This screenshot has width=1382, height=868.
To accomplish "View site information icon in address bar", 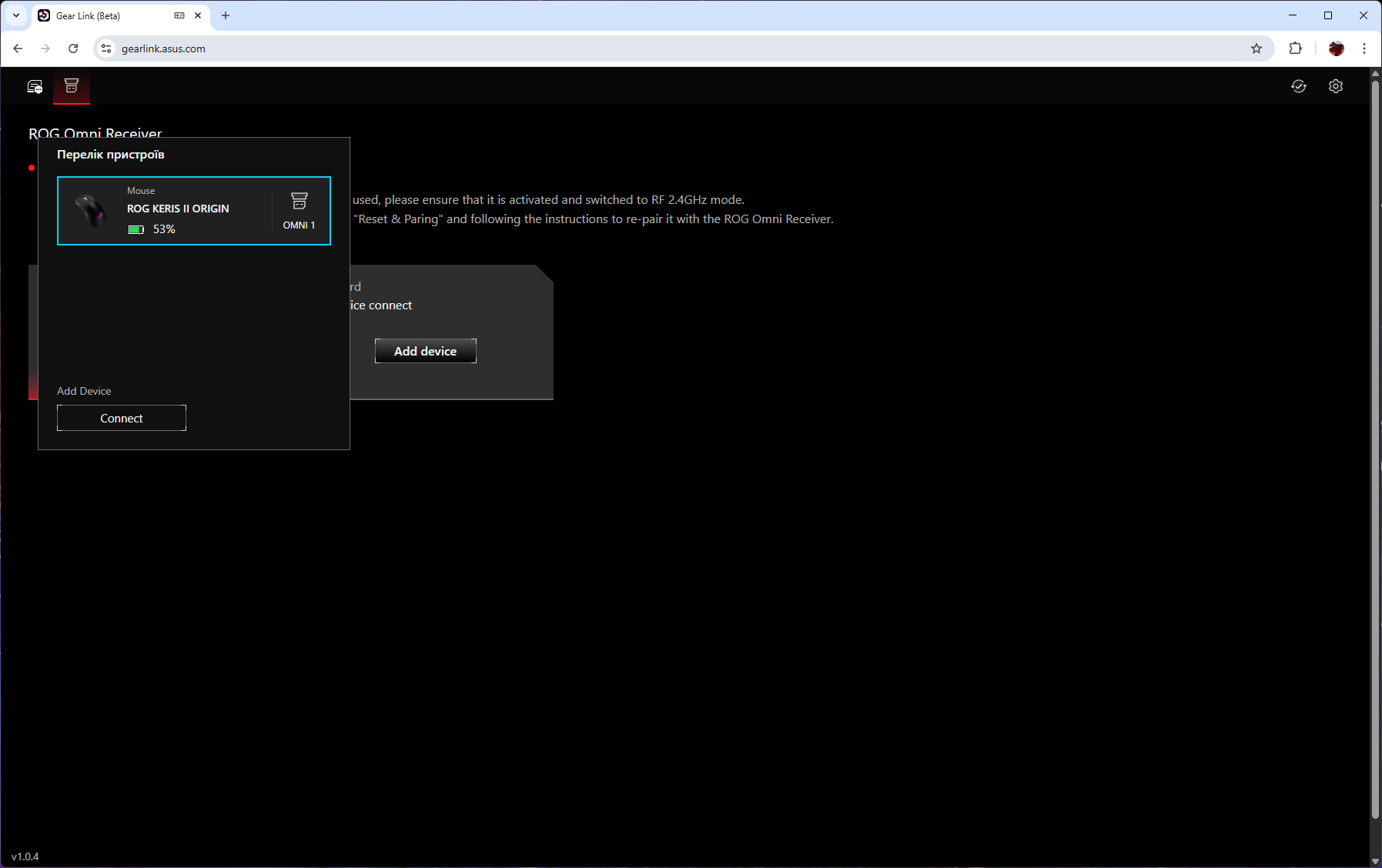I will (106, 48).
